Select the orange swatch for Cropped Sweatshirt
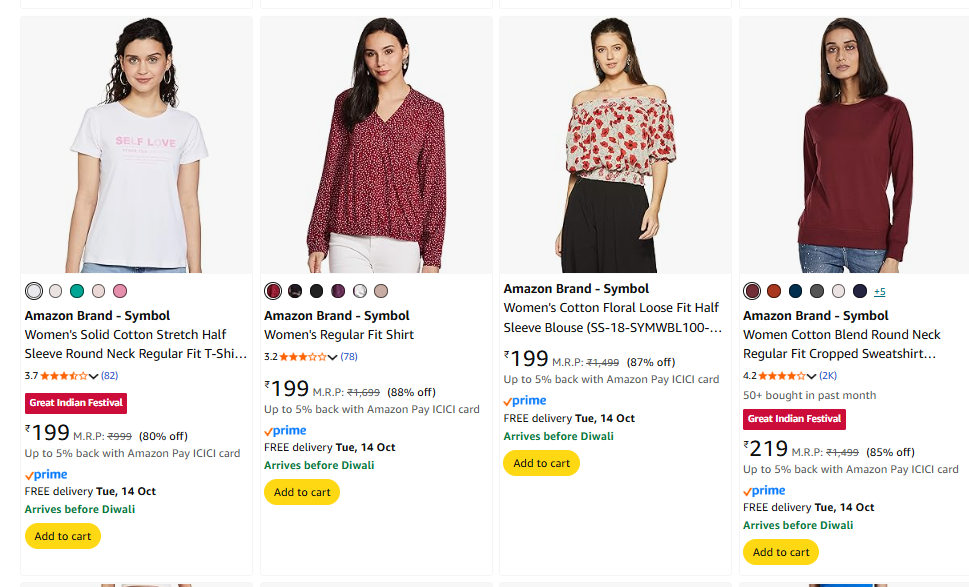 pos(773,291)
